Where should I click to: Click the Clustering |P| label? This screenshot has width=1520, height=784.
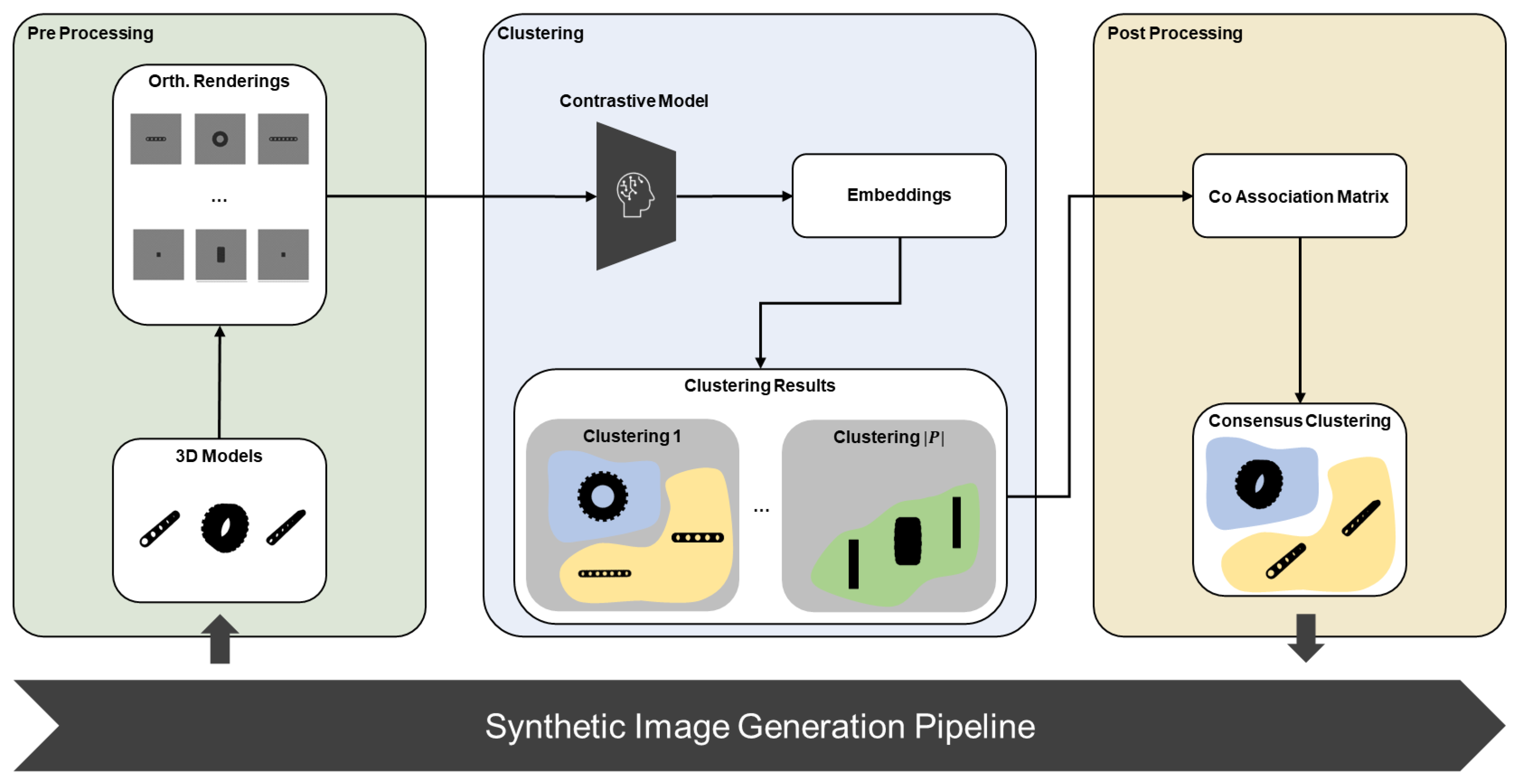coord(888,437)
